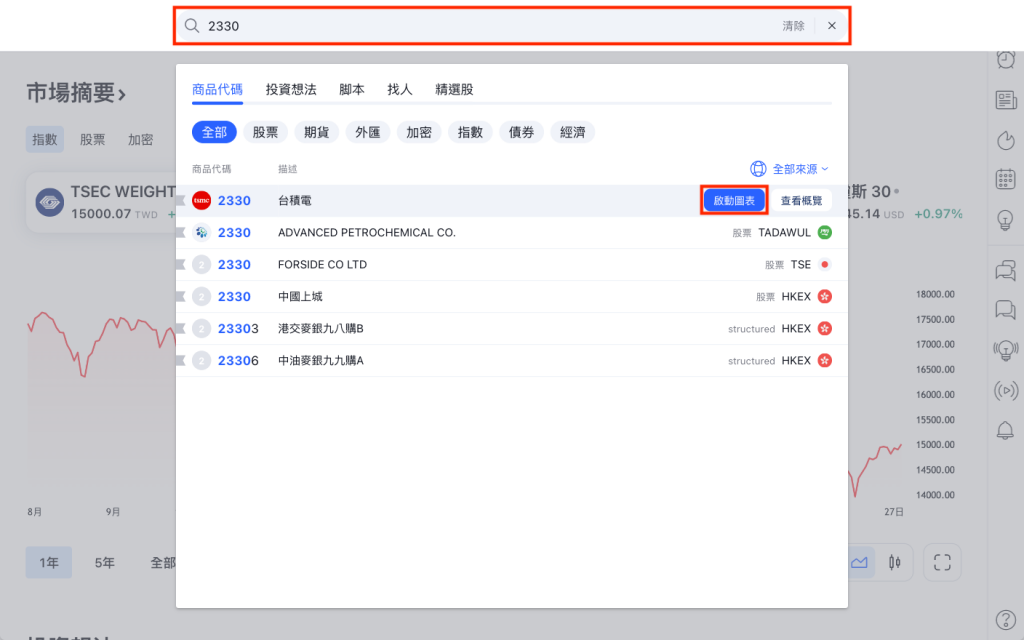Open the private chat bubble sidebar icon

1006,310
